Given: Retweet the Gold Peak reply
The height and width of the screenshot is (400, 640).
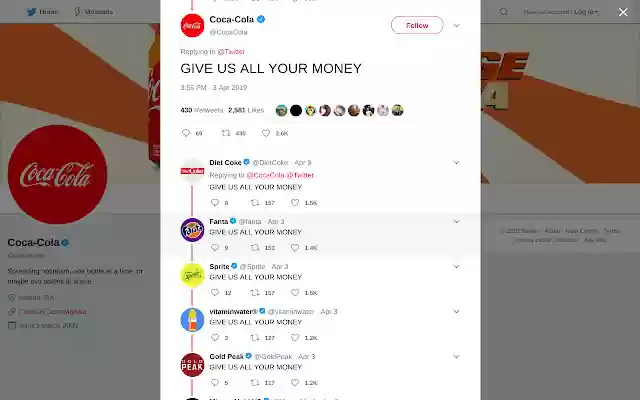Looking at the screenshot, I should pyautogui.click(x=255, y=382).
